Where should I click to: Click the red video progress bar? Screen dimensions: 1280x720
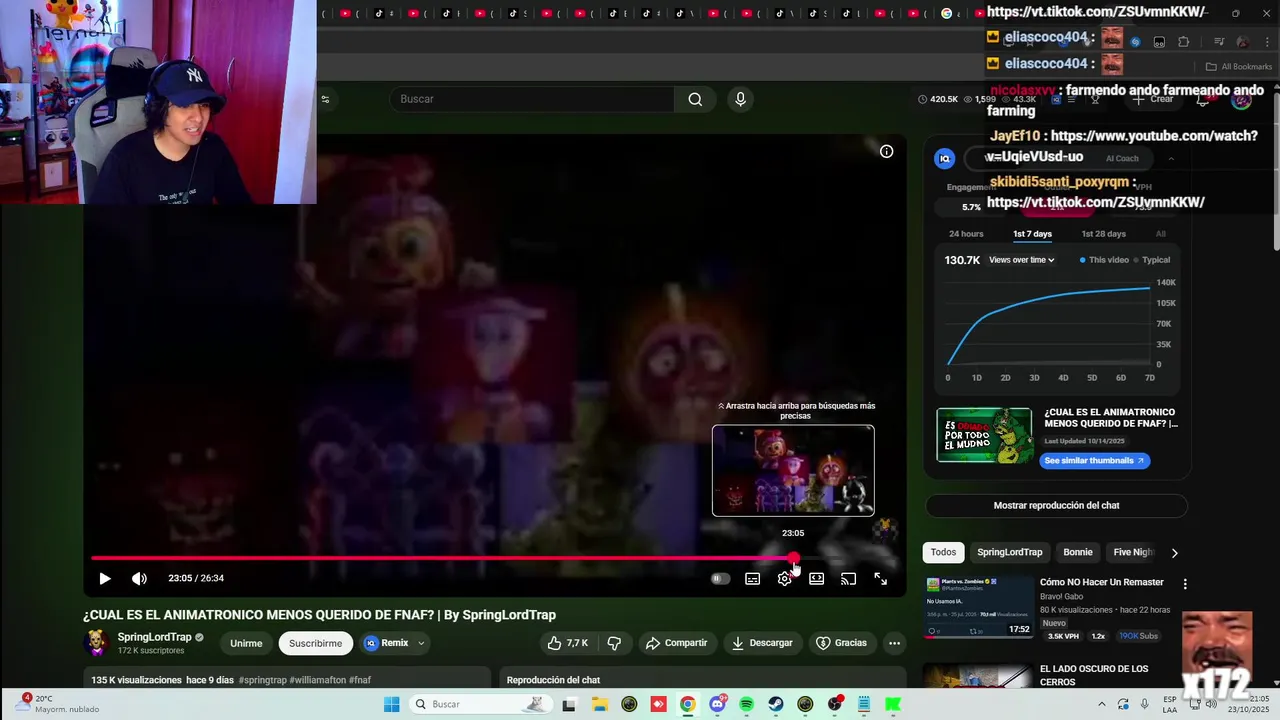(x=441, y=559)
